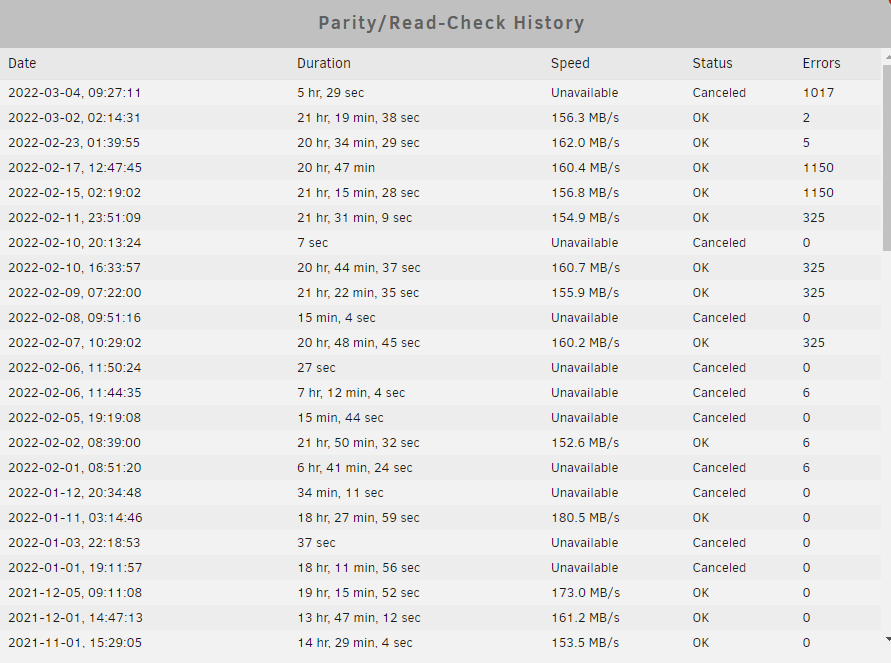Select the 2021-12-05, 09:11:08 row
The width and height of the screenshot is (891, 663).
tap(440, 593)
